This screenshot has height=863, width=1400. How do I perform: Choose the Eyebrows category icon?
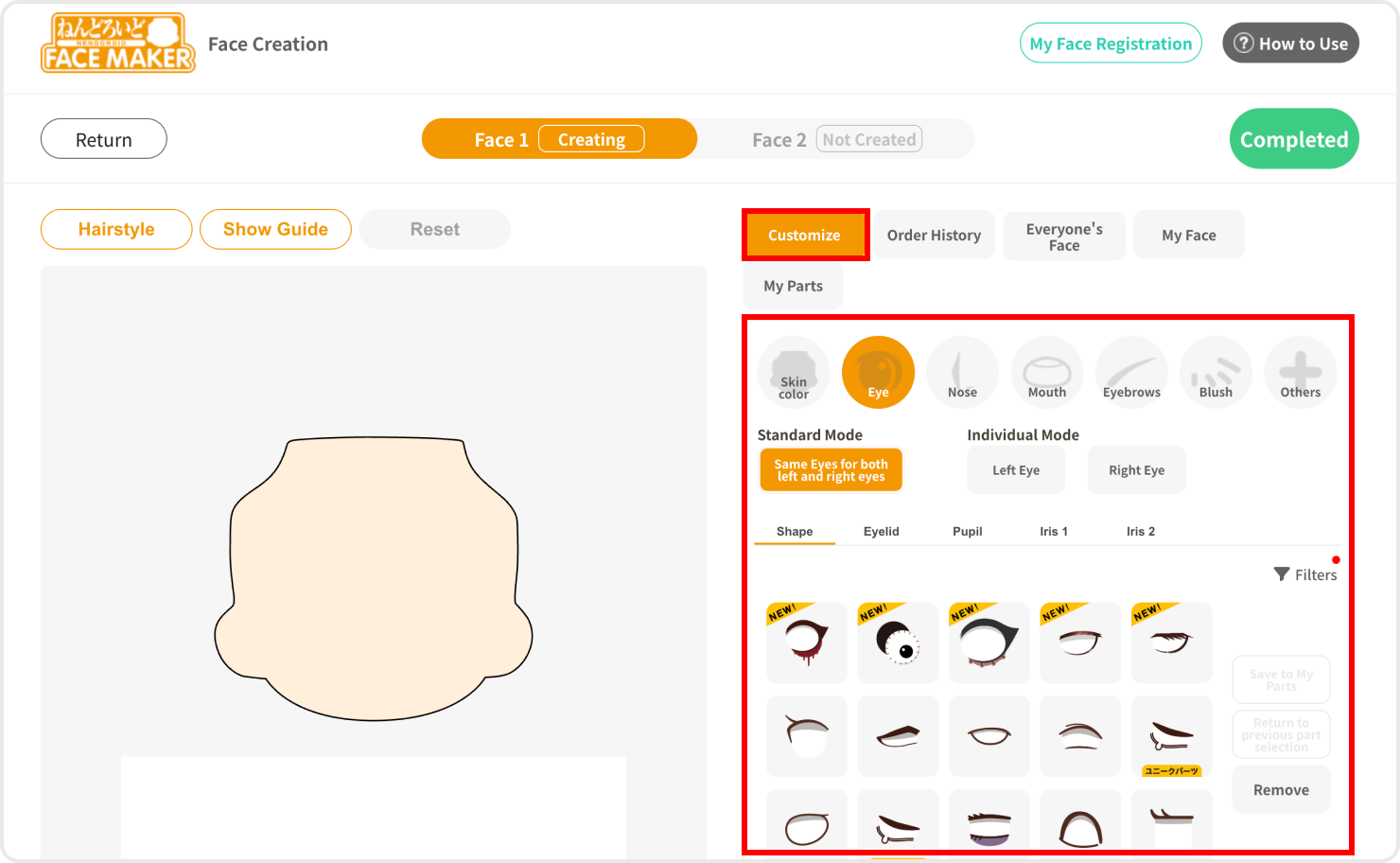1131,373
